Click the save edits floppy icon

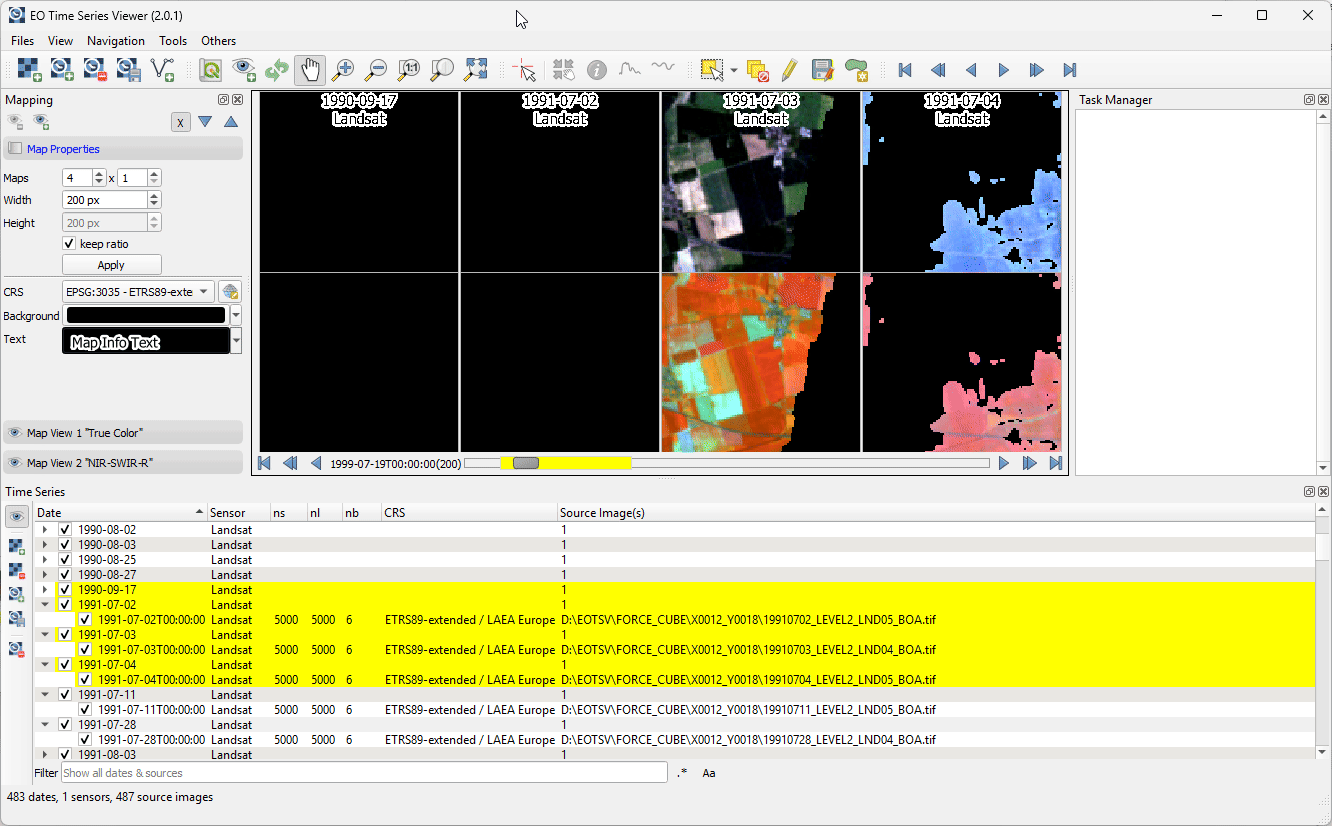tap(823, 69)
